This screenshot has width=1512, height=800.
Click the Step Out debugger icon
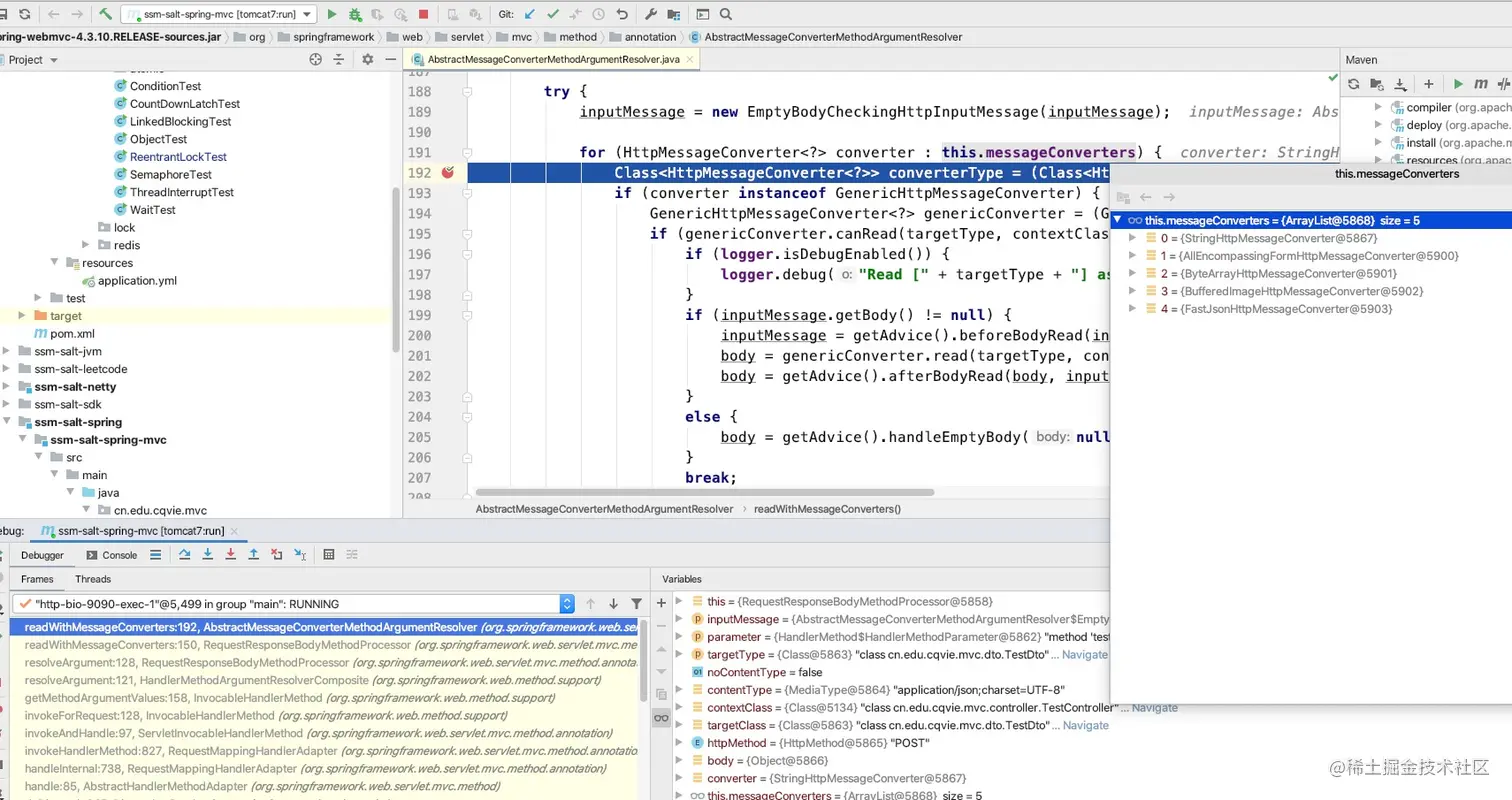[x=254, y=554]
